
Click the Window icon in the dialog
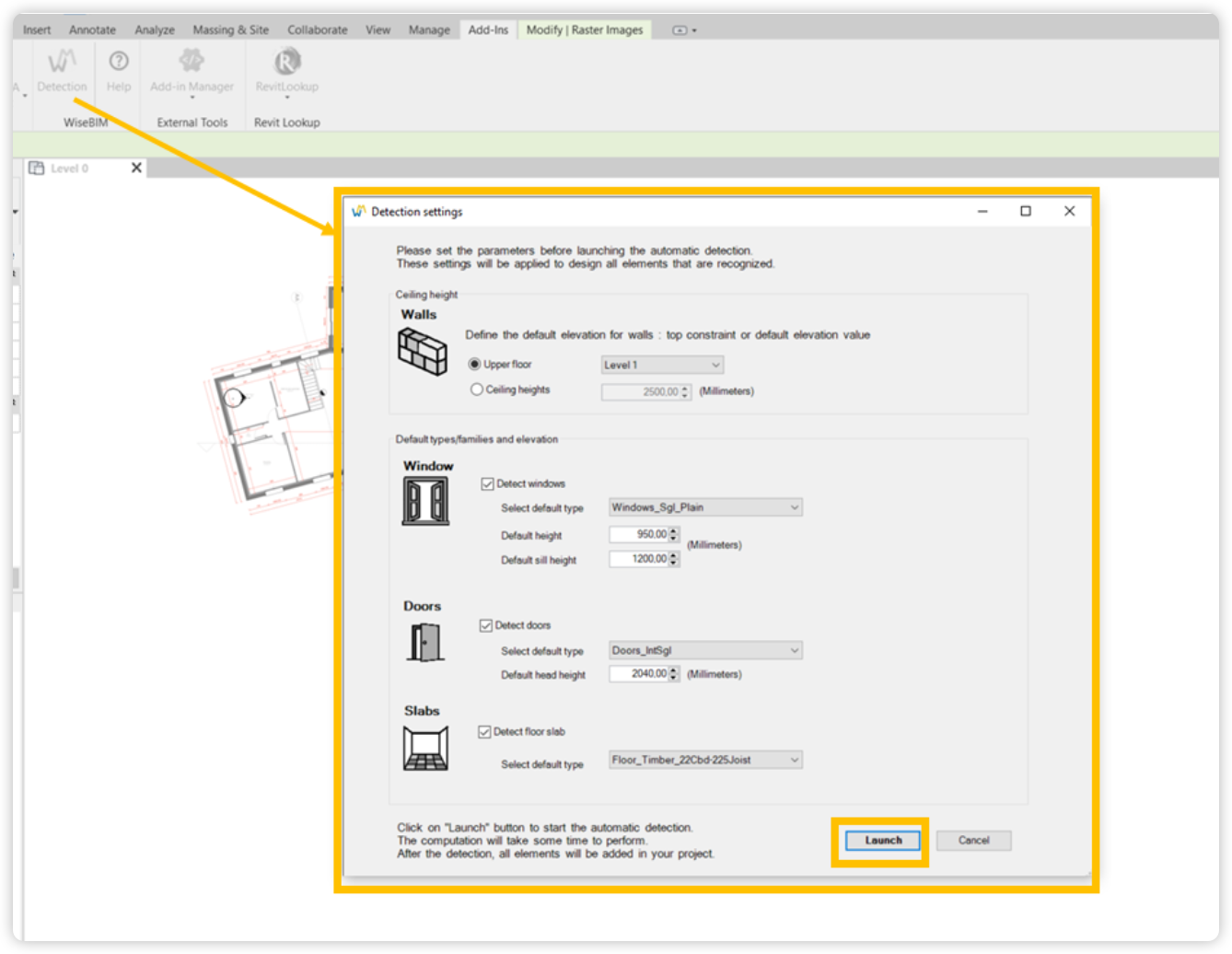coord(425,501)
